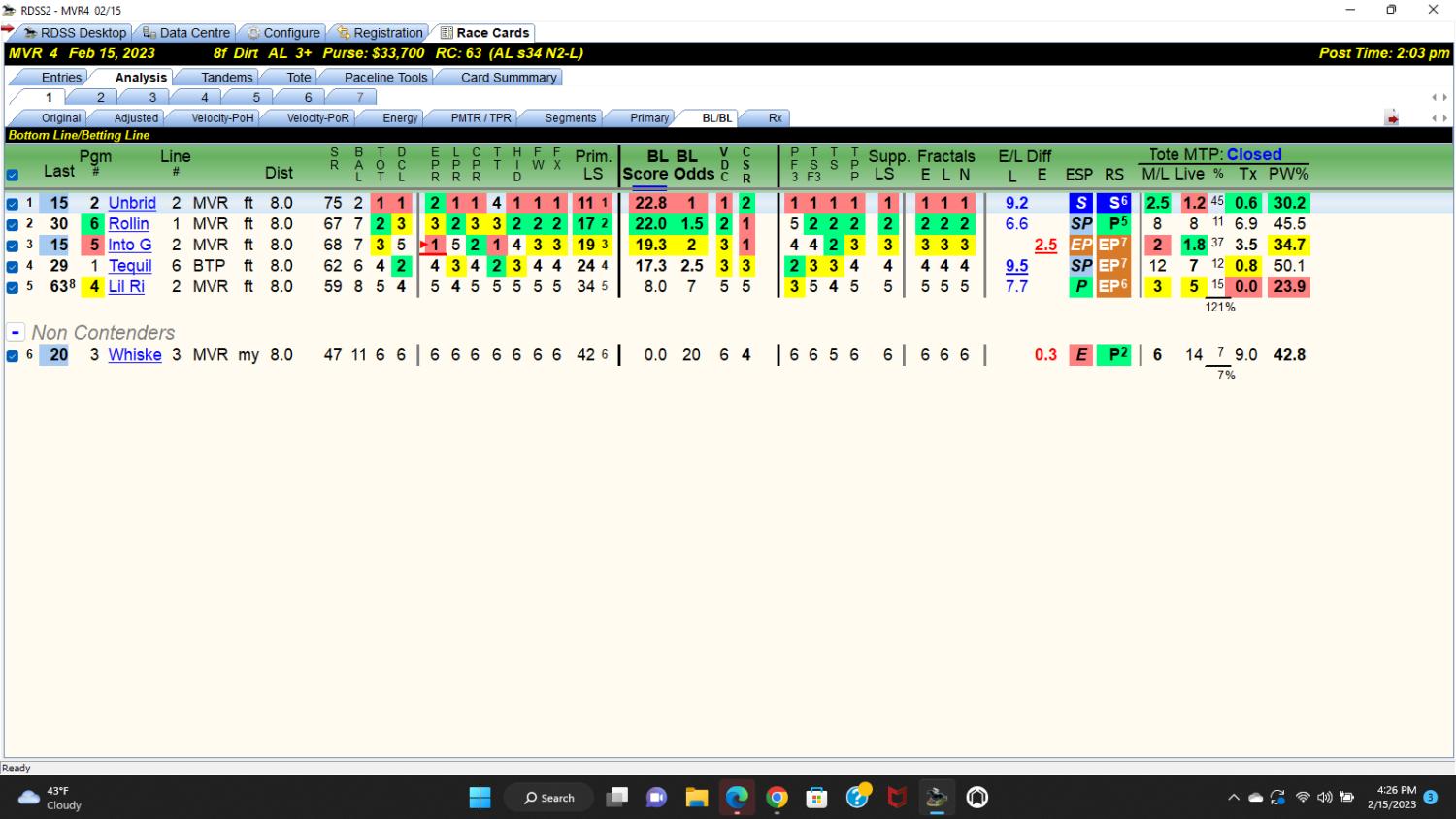Uncheck the checkbox for horse Rollin
Screen dimensions: 1456x819
coord(13,224)
